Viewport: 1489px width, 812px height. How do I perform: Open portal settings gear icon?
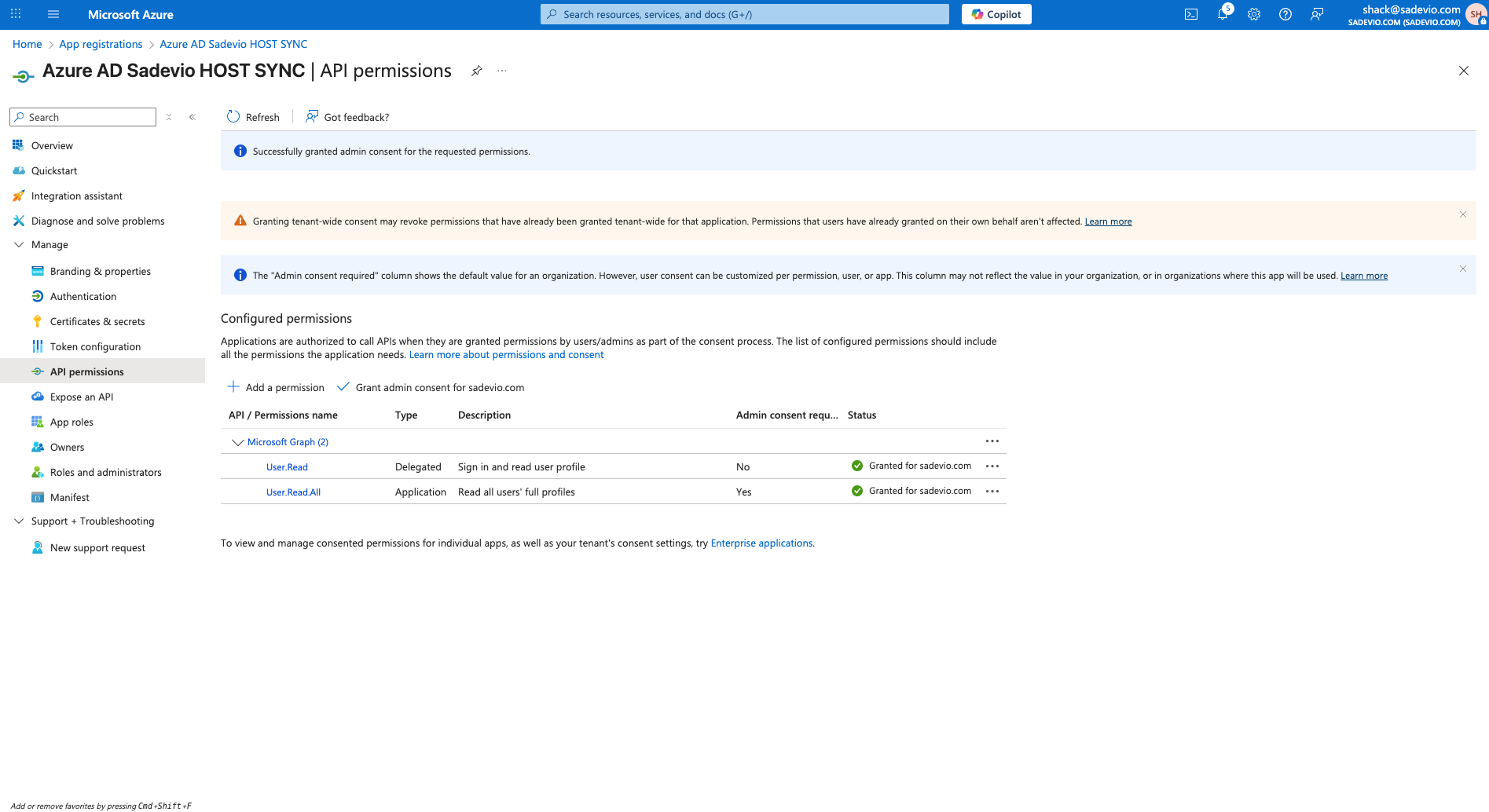1254,14
